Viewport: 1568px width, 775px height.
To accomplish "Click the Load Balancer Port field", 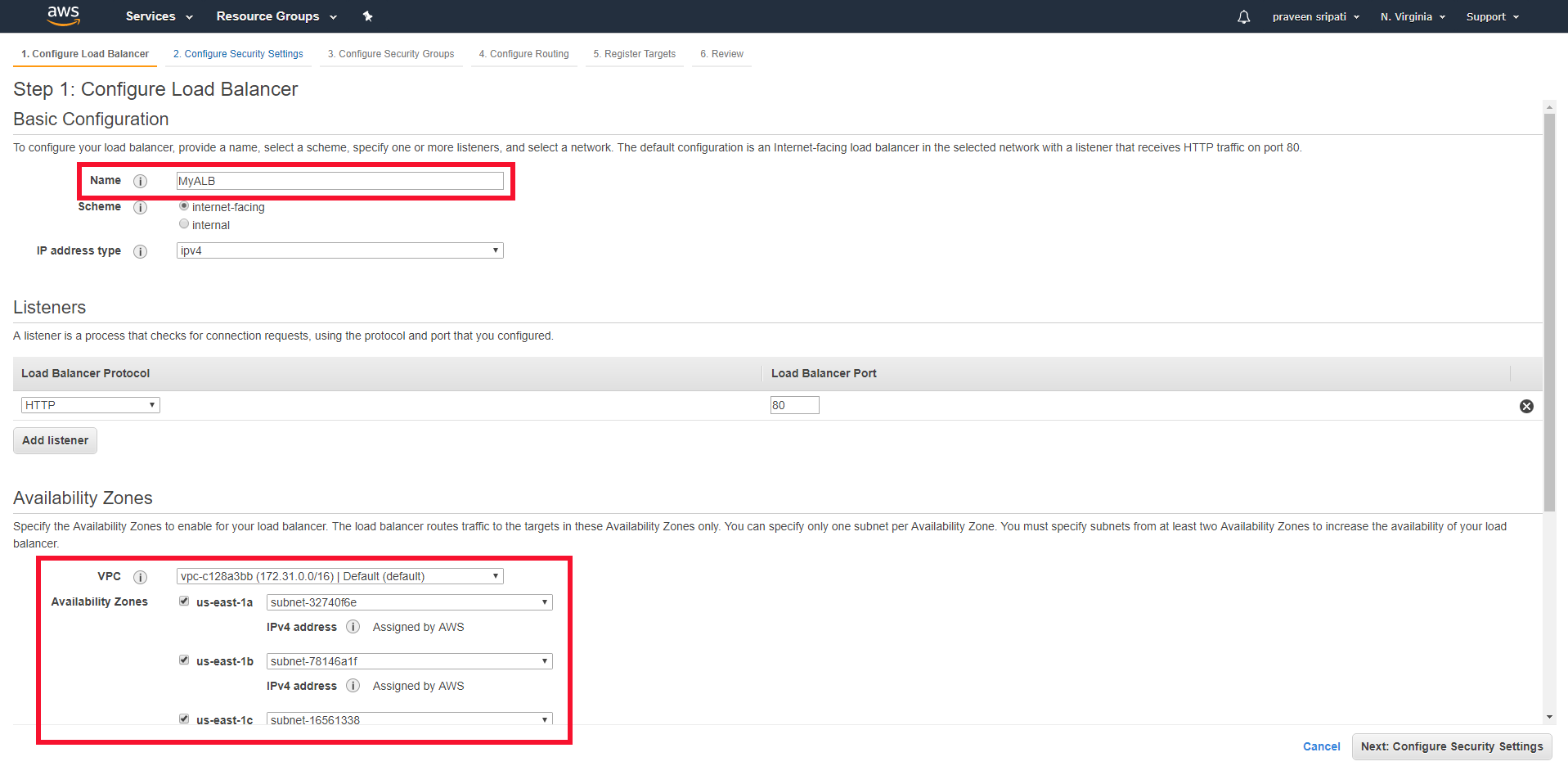I will pos(794,405).
